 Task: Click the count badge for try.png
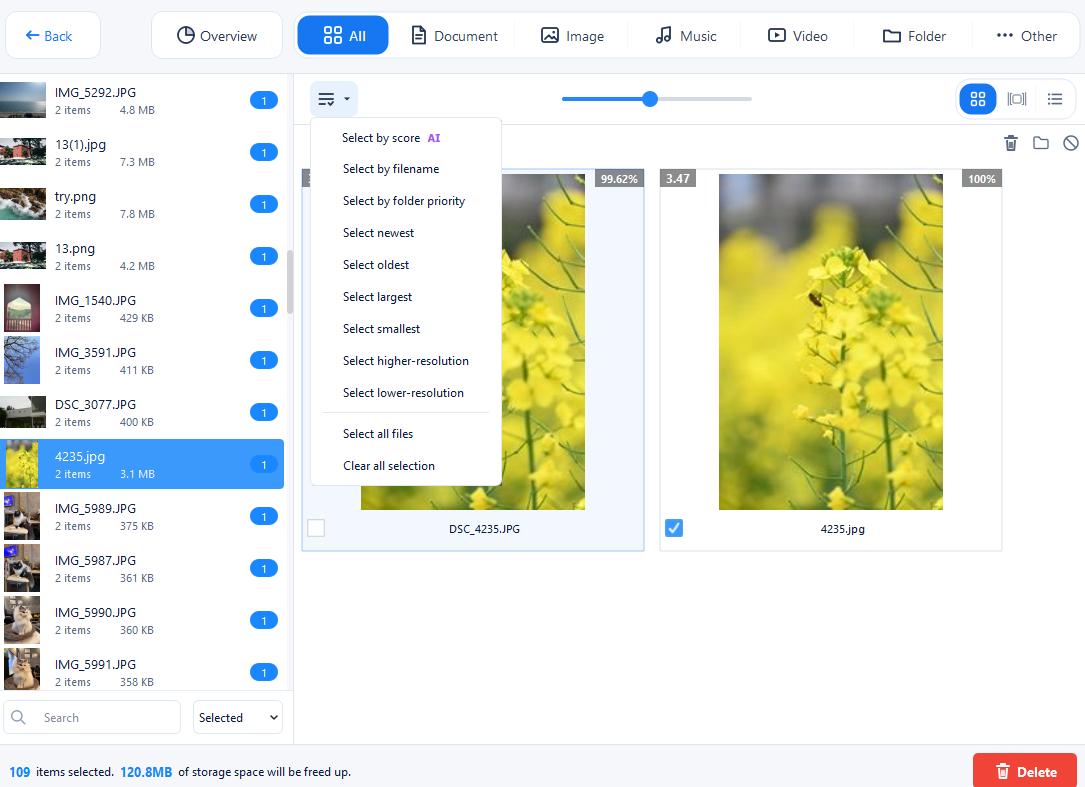click(264, 204)
